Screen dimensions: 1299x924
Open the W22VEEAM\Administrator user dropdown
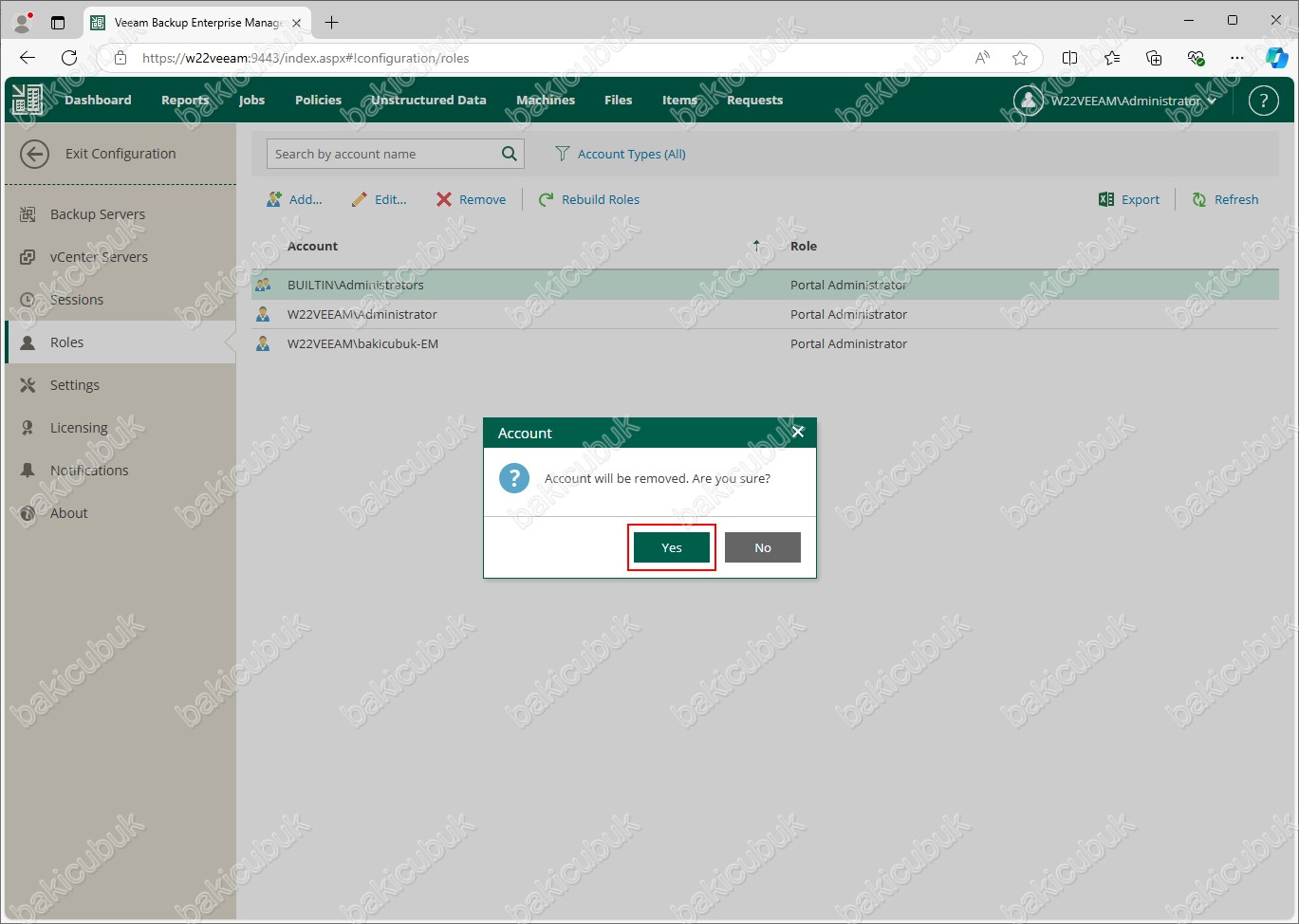click(x=1133, y=101)
